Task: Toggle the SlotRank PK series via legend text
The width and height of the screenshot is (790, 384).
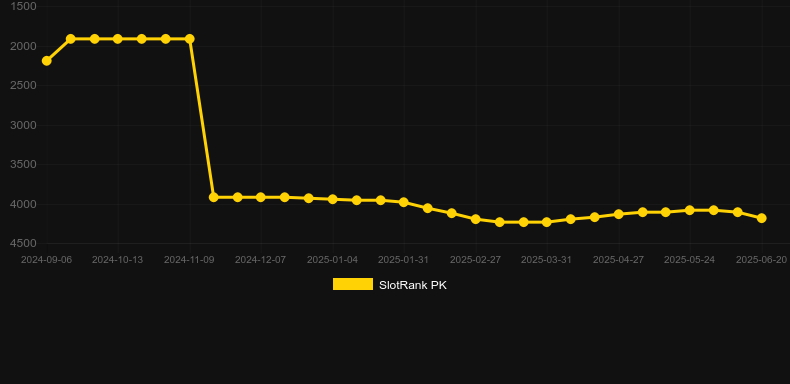Action: pos(413,285)
